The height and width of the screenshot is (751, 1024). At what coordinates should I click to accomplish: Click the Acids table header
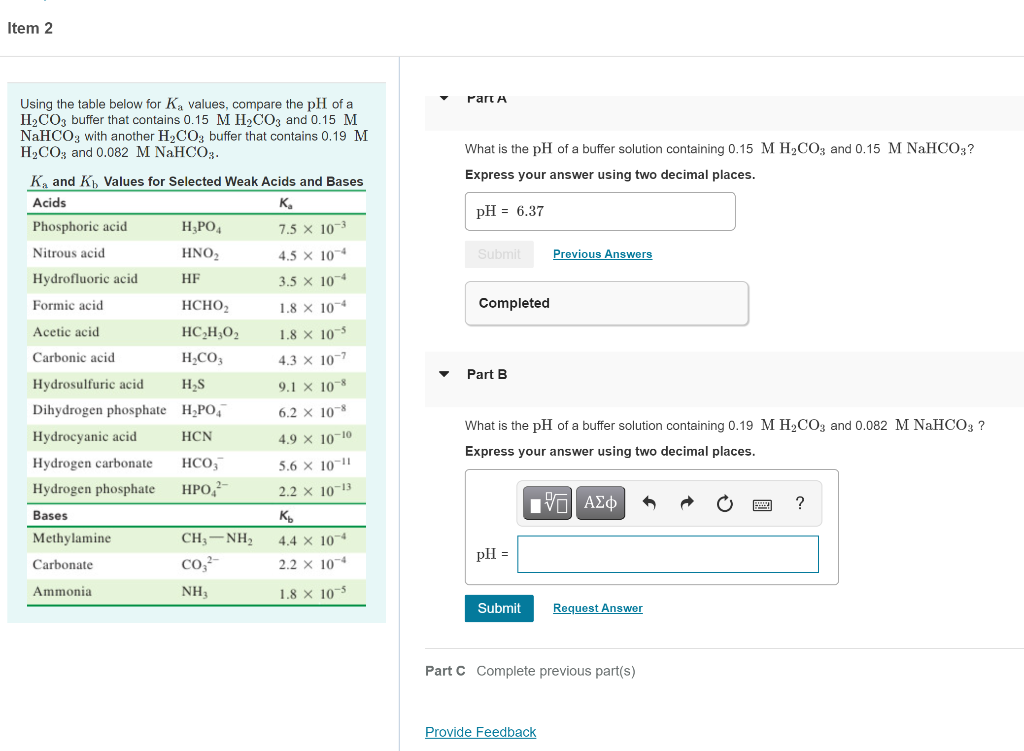point(50,202)
